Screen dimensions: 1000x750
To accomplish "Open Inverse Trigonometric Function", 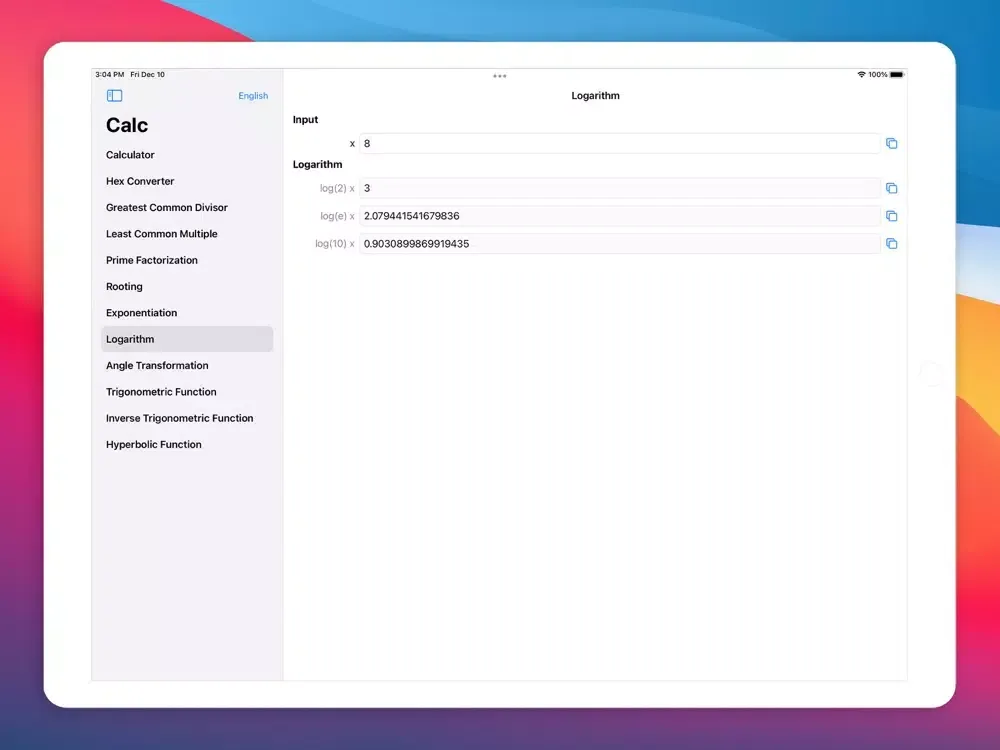I will [x=187, y=418].
